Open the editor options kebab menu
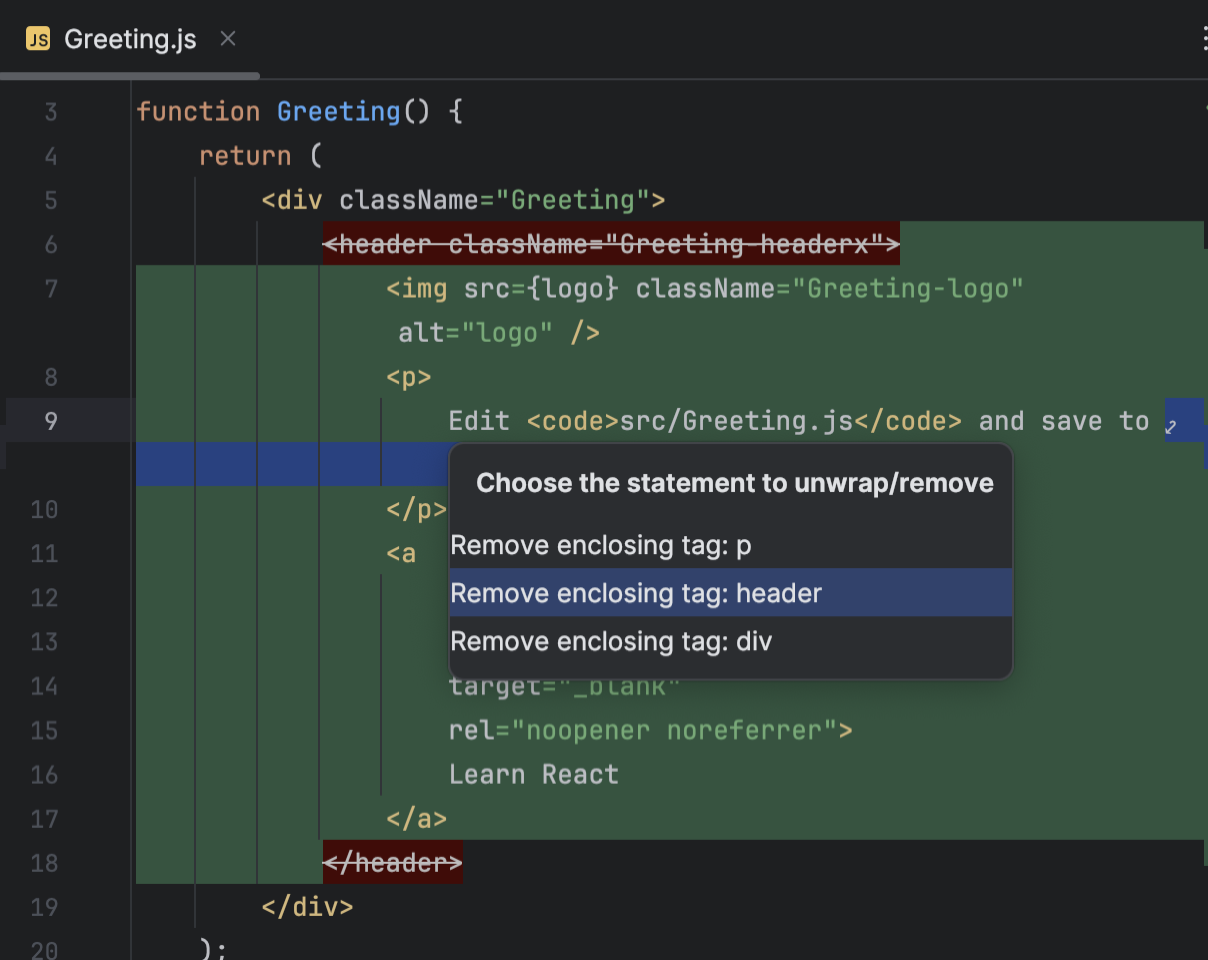1208x960 pixels. pyautogui.click(x=1203, y=38)
